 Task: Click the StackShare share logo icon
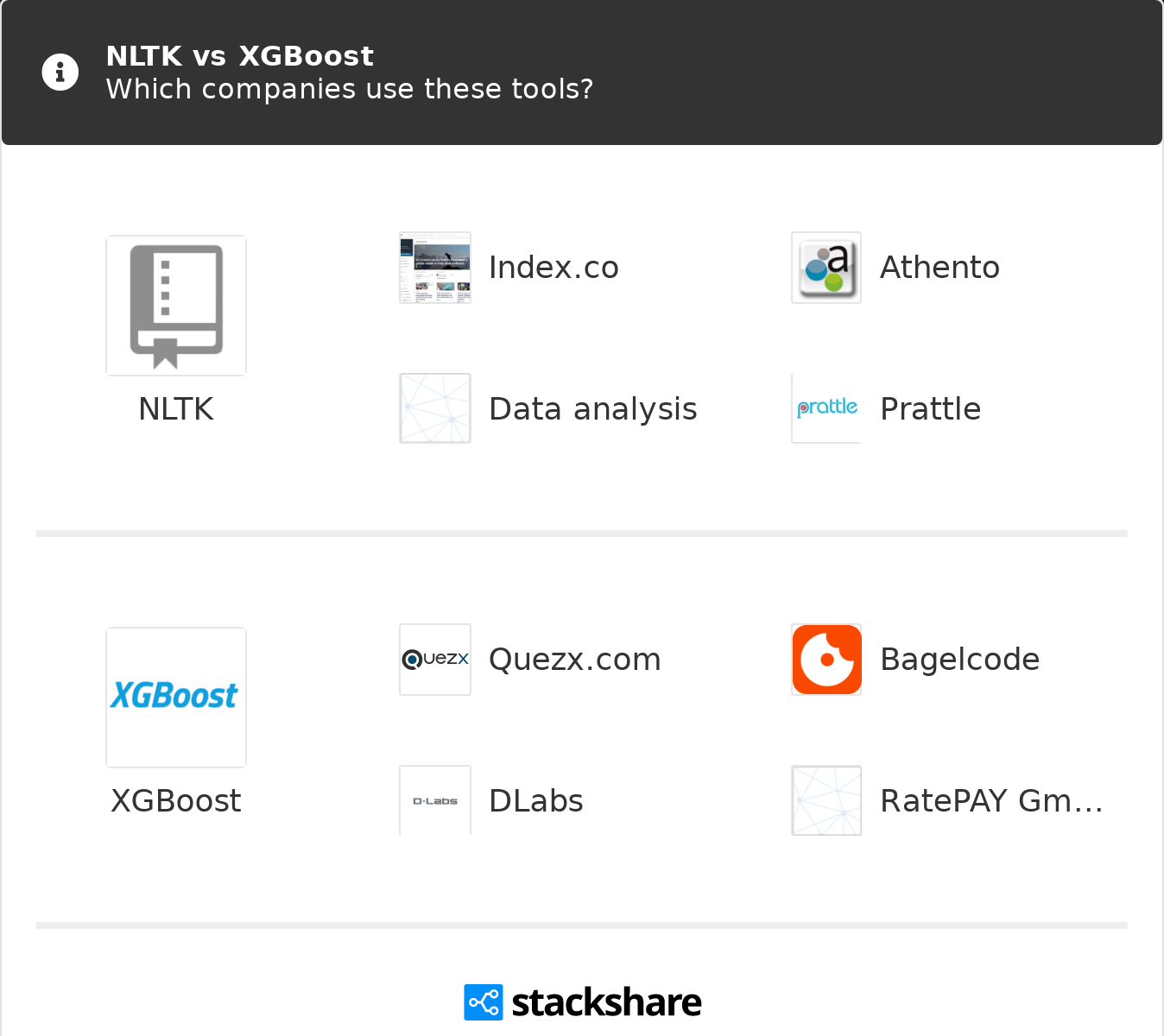pyautogui.click(x=483, y=1002)
